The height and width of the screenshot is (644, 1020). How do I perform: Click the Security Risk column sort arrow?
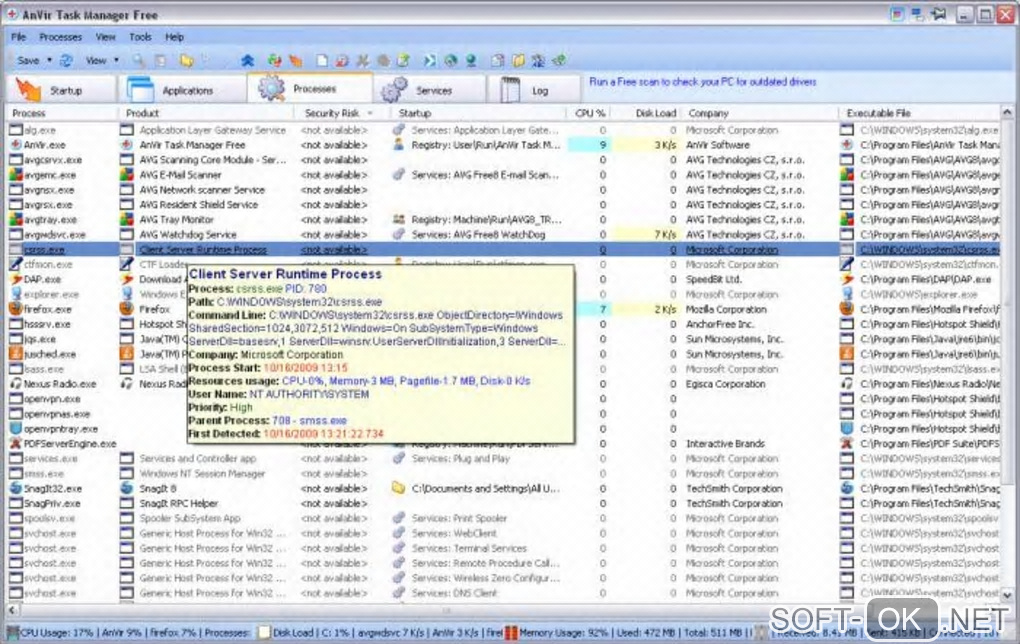click(369, 113)
